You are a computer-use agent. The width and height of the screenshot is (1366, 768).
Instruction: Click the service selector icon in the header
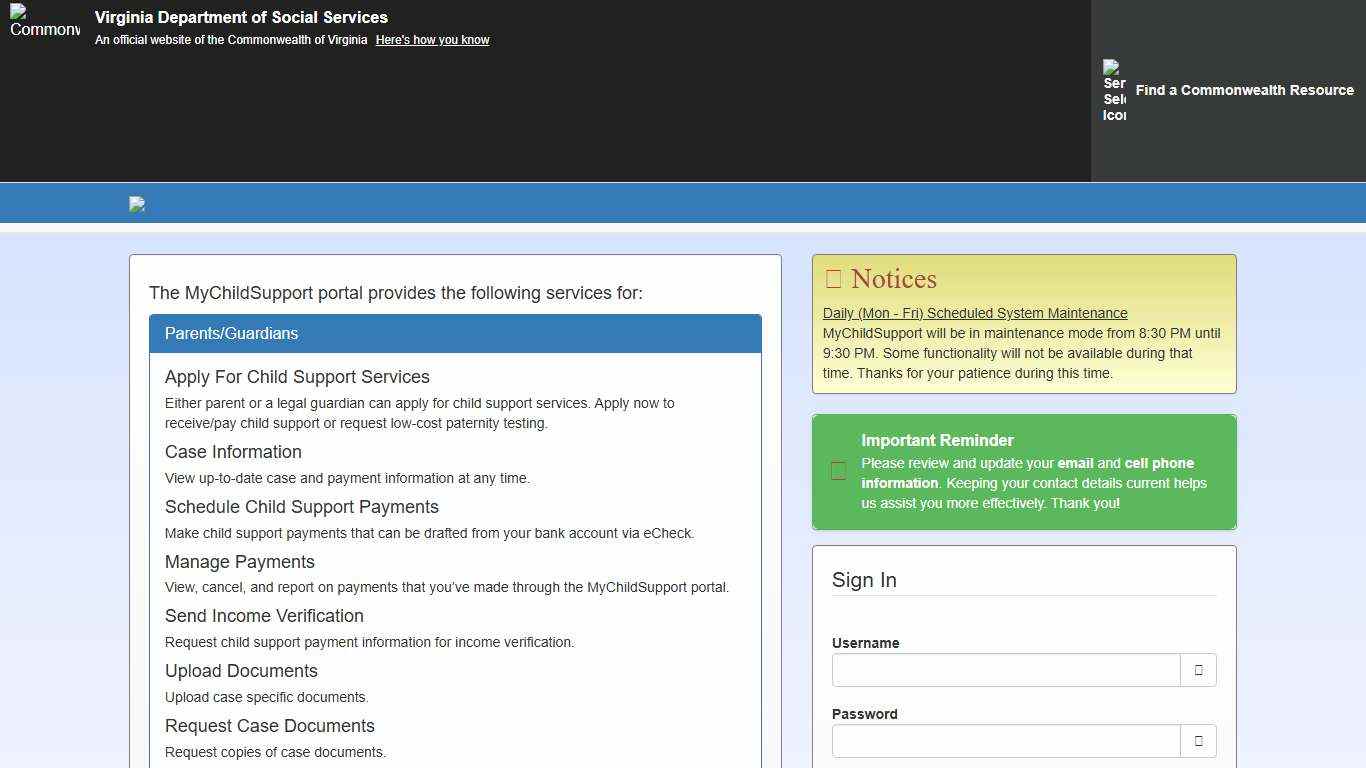[1114, 90]
